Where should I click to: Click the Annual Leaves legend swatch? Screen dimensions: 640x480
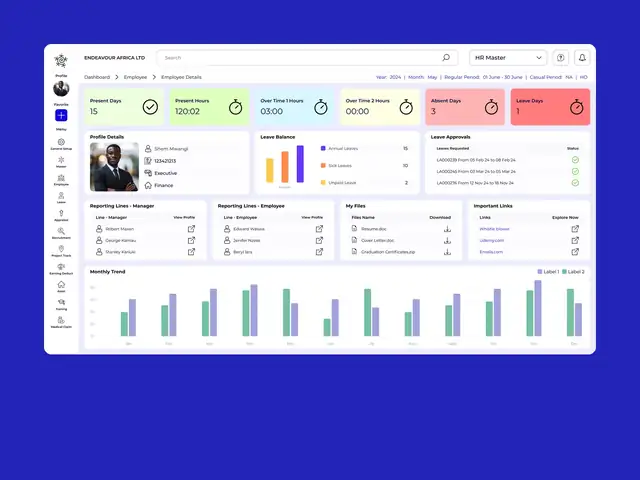click(323, 149)
